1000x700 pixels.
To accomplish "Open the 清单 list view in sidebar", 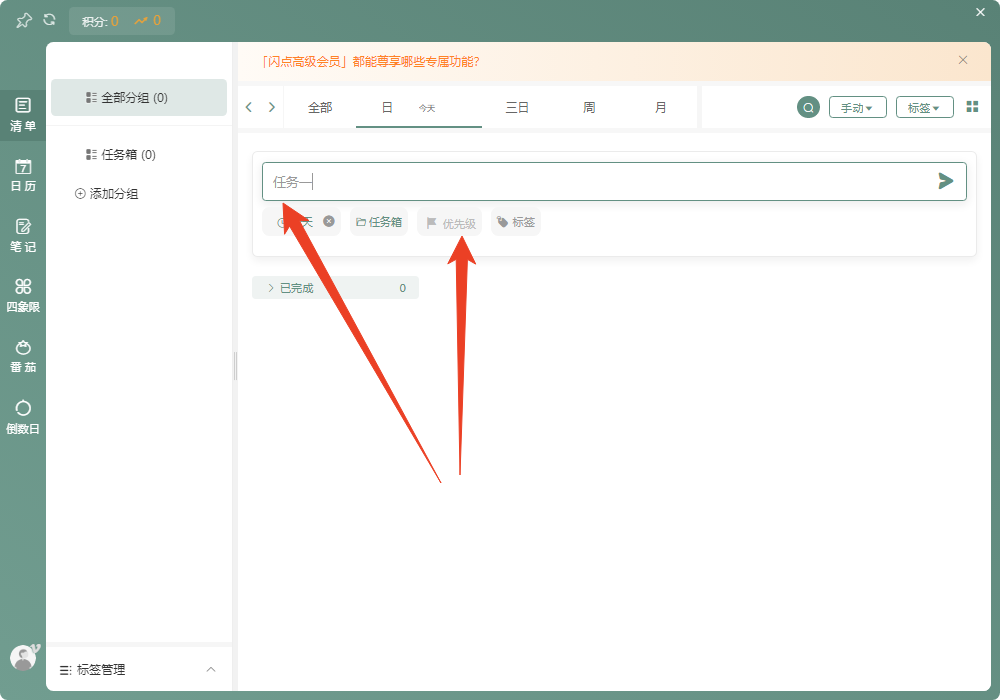I will pyautogui.click(x=23, y=114).
